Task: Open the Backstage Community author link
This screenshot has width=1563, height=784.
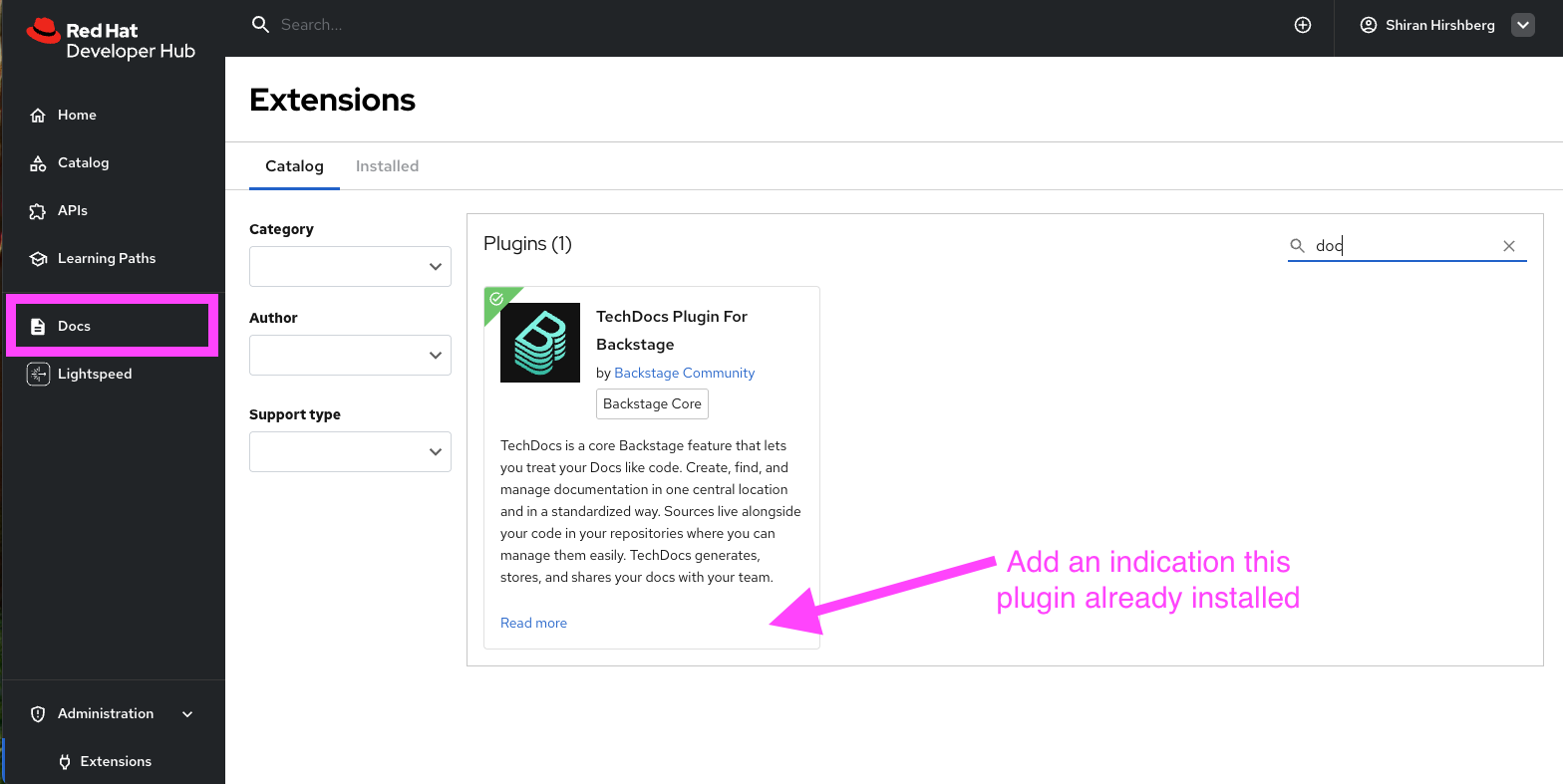Action: click(x=684, y=373)
